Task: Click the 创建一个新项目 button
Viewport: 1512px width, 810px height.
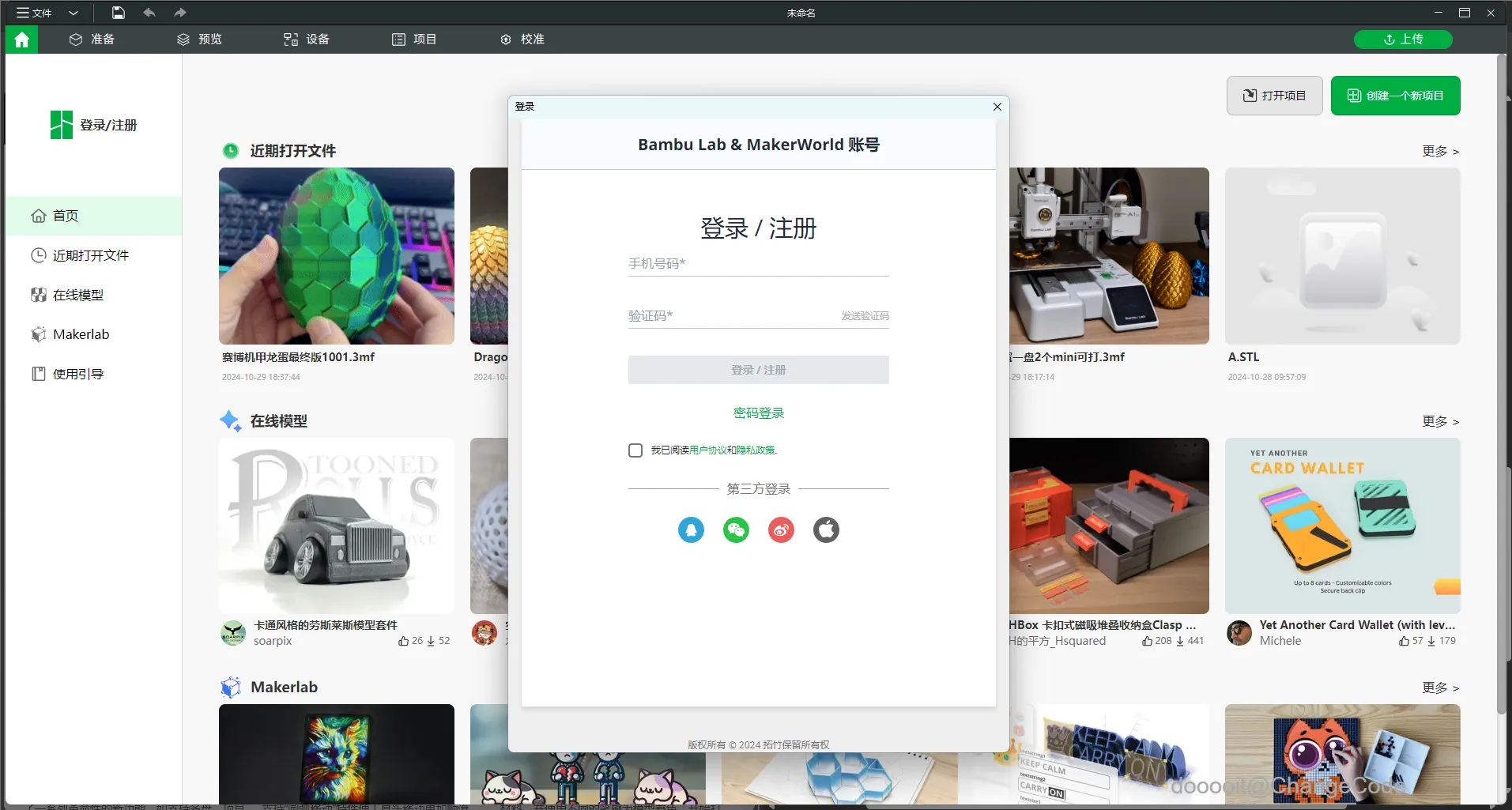Action: [1395, 95]
